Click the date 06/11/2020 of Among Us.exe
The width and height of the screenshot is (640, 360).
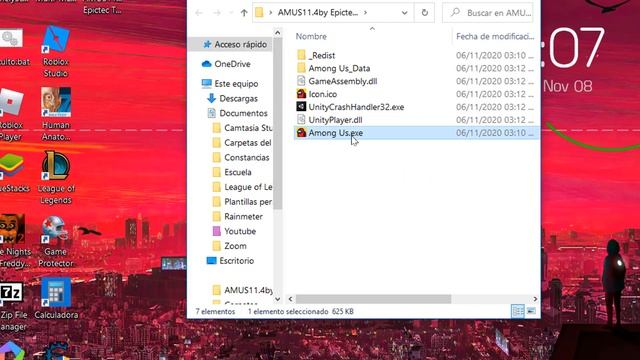[x=495, y=133]
